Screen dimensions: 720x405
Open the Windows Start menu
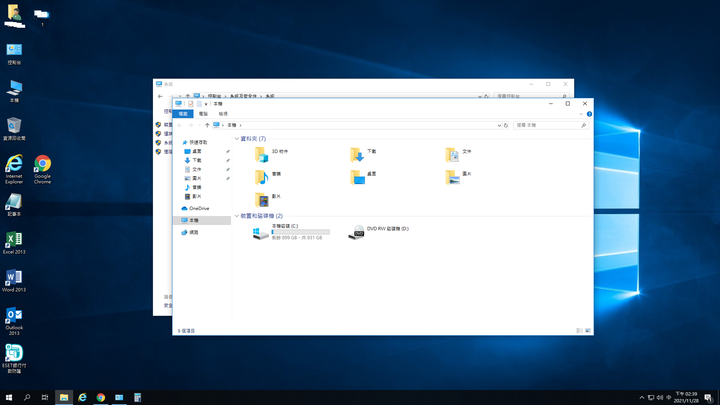click(x=9, y=398)
